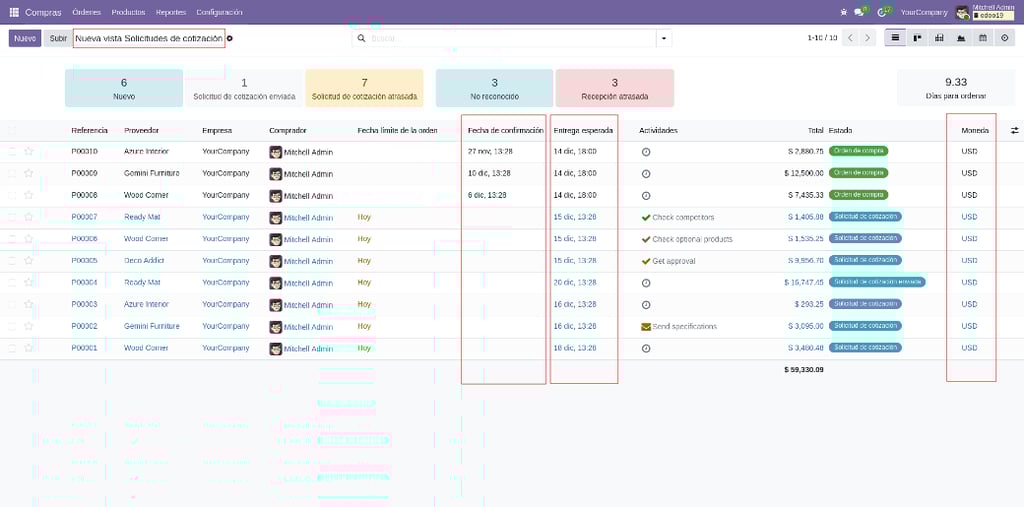
Task: Open the Configuración menu
Action: (x=219, y=12)
